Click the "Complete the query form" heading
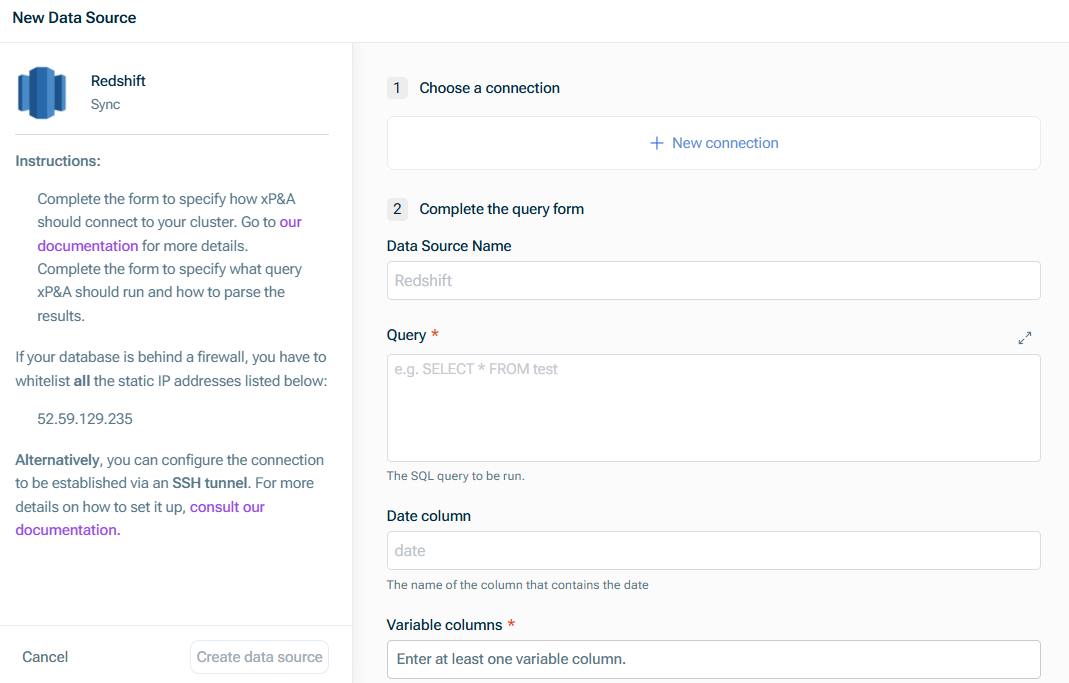Image resolution: width=1069 pixels, height=683 pixels. [501, 209]
